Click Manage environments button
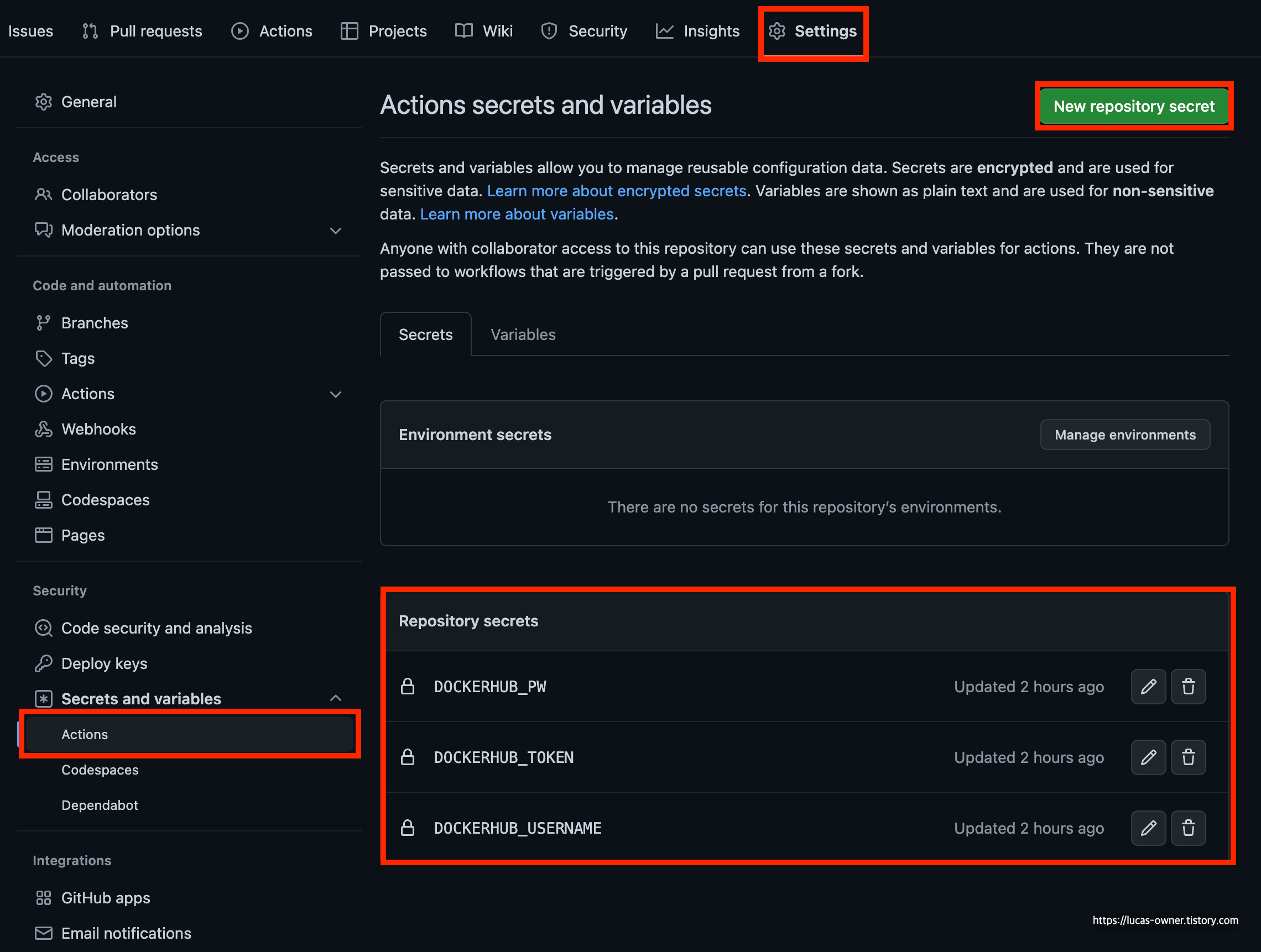The height and width of the screenshot is (952, 1261). pos(1125,435)
